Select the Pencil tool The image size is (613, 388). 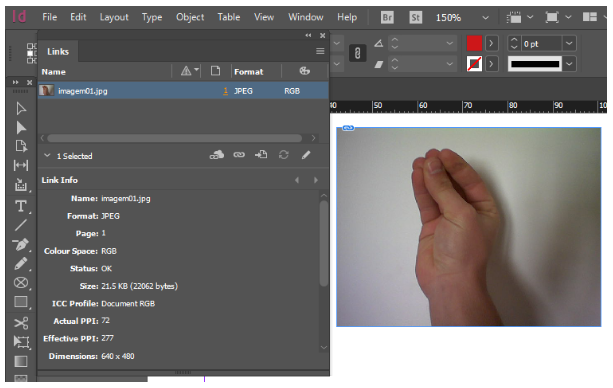[x=21, y=264]
